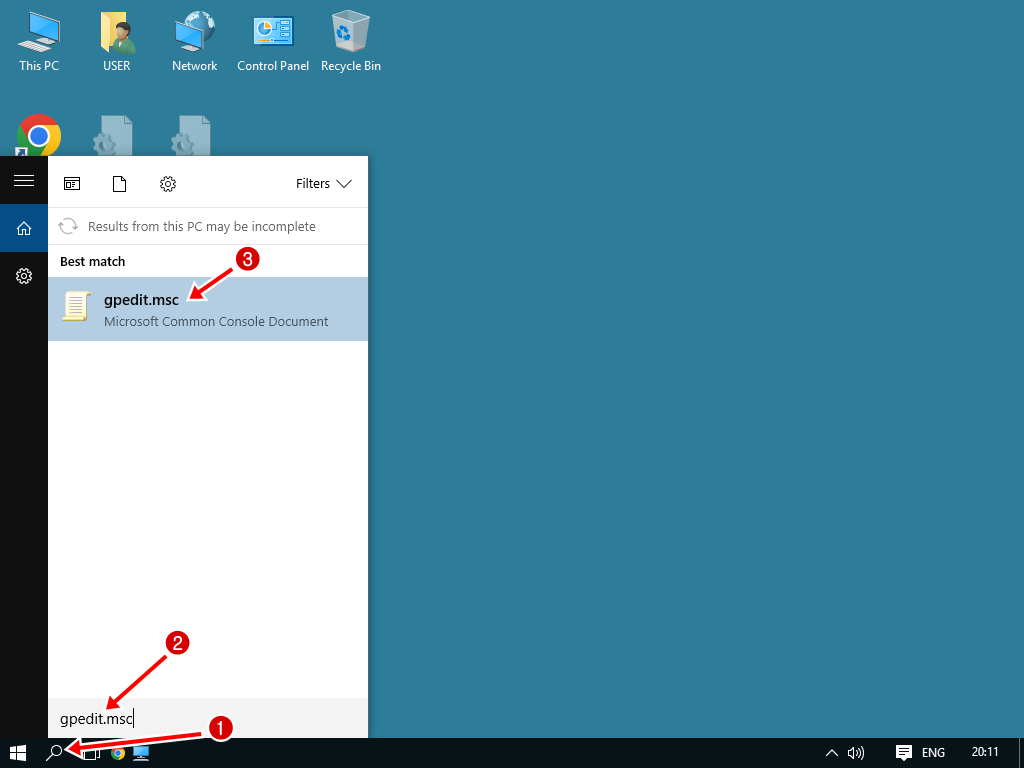1024x768 pixels.
Task: Open the Windows Start menu
Action: coord(18,753)
